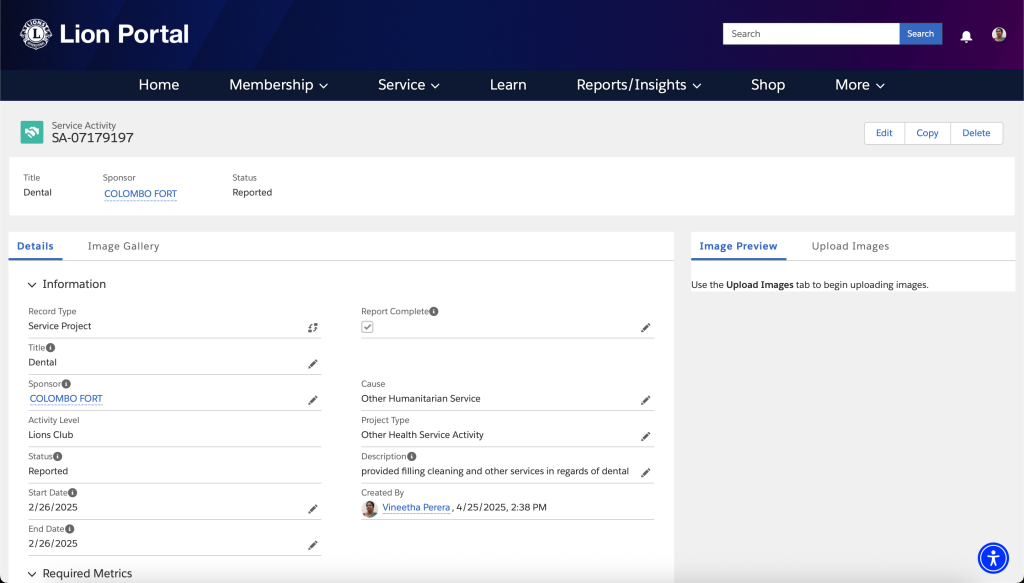Open the Learn menu item
The image size is (1024, 583).
click(x=508, y=85)
